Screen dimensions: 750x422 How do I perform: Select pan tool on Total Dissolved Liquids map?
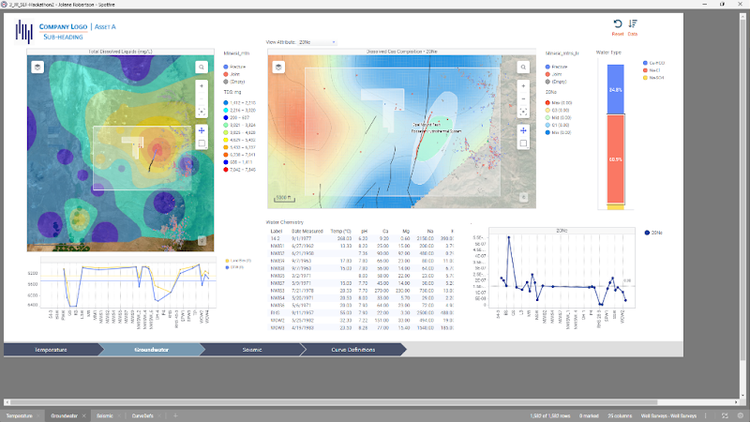[x=201, y=130]
